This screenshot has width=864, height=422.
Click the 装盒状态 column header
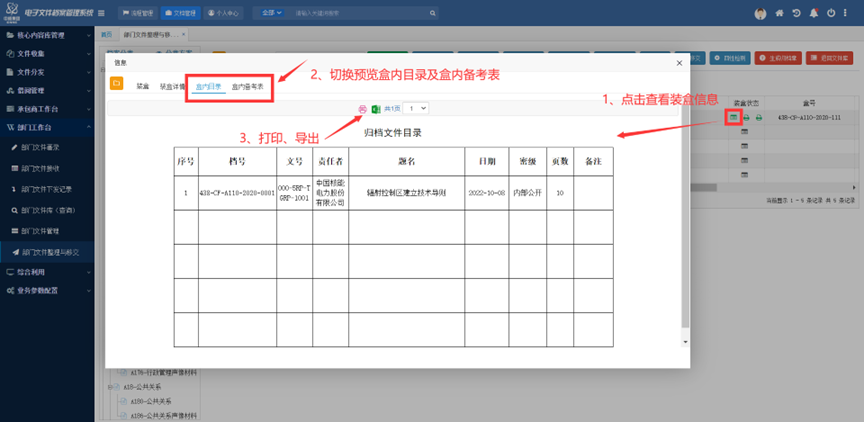point(744,103)
